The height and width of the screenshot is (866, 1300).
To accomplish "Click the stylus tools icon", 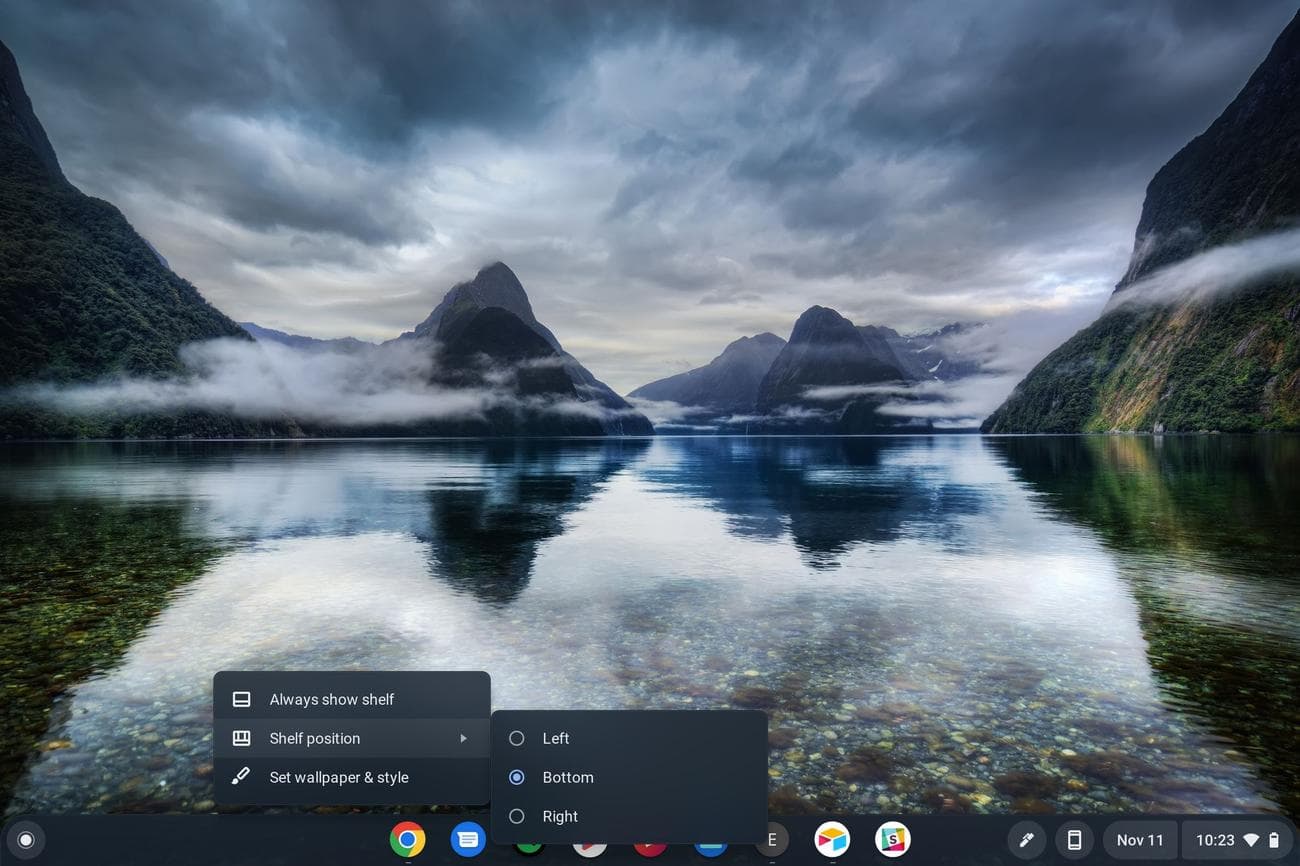I will (x=1026, y=840).
